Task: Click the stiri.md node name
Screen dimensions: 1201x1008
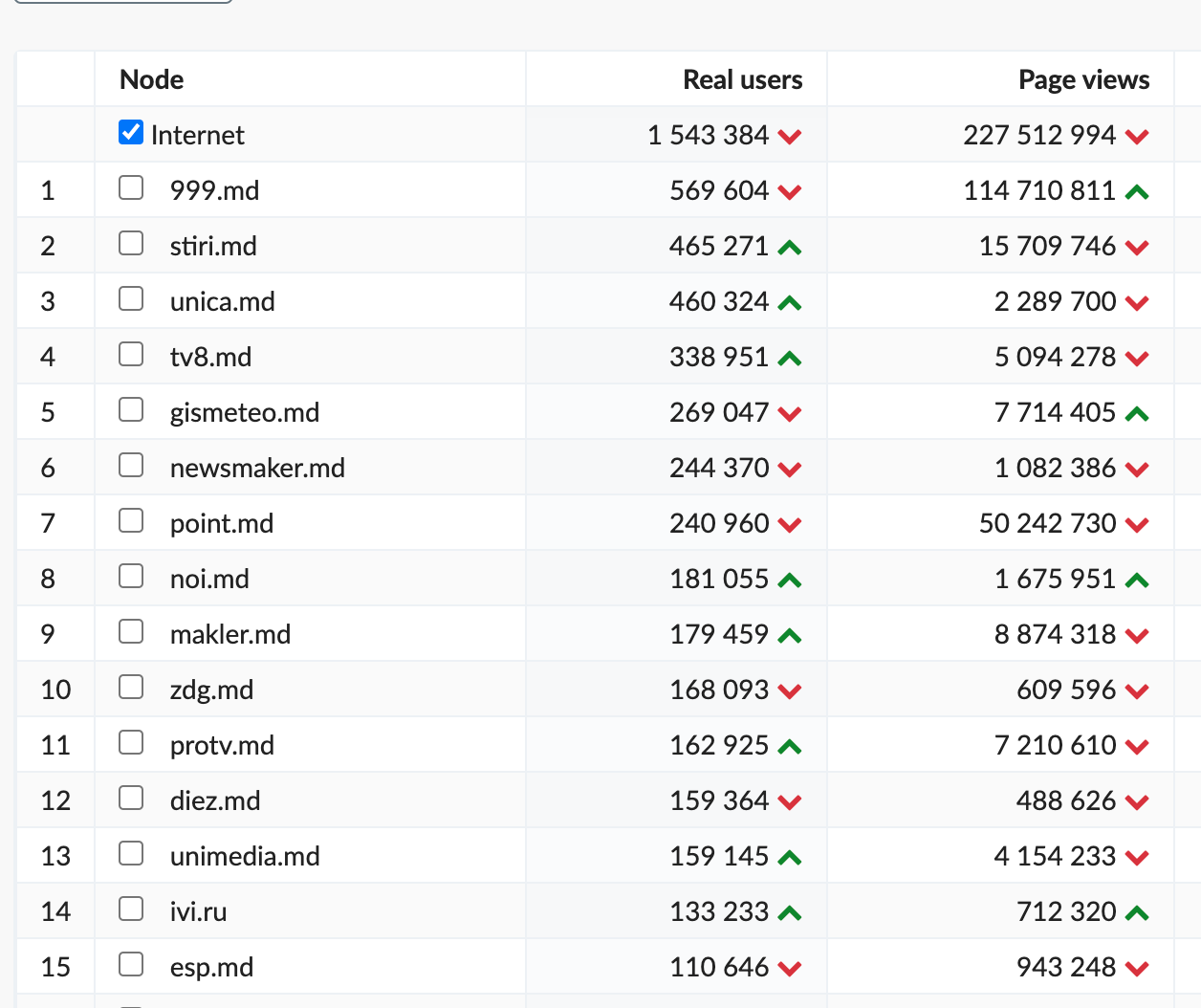Action: click(213, 246)
